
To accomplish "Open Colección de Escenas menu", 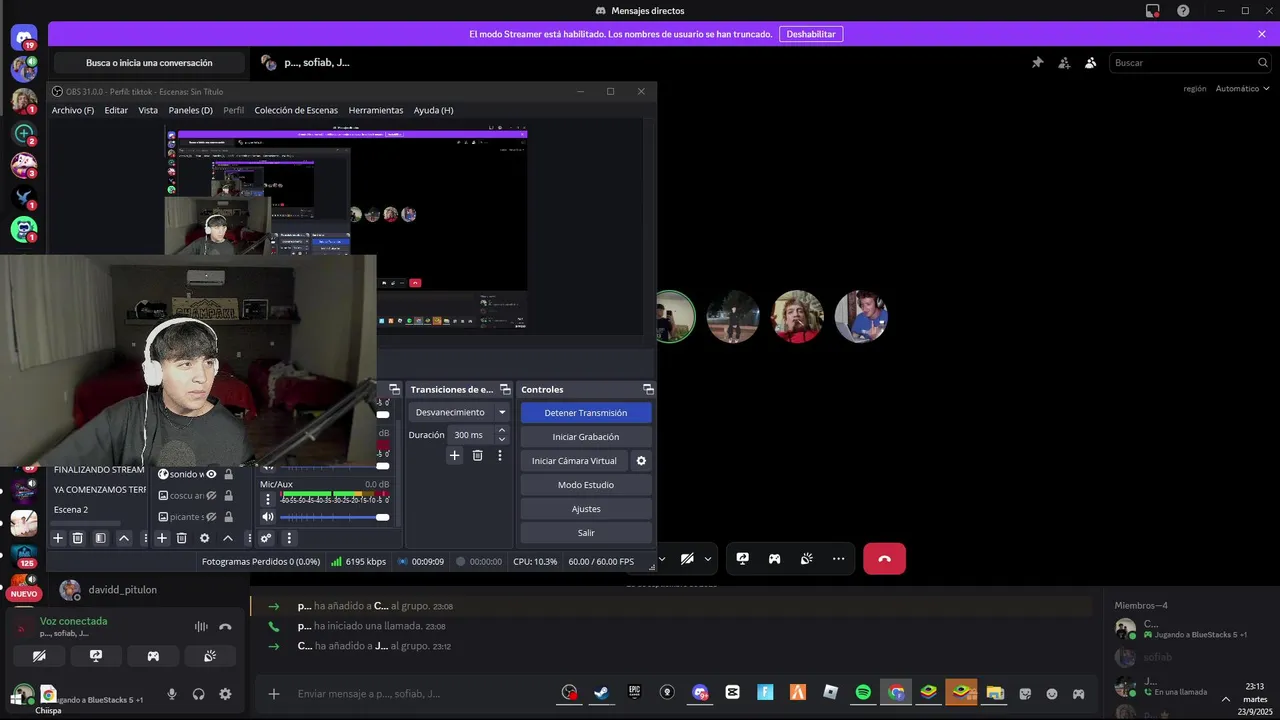I will [x=296, y=110].
